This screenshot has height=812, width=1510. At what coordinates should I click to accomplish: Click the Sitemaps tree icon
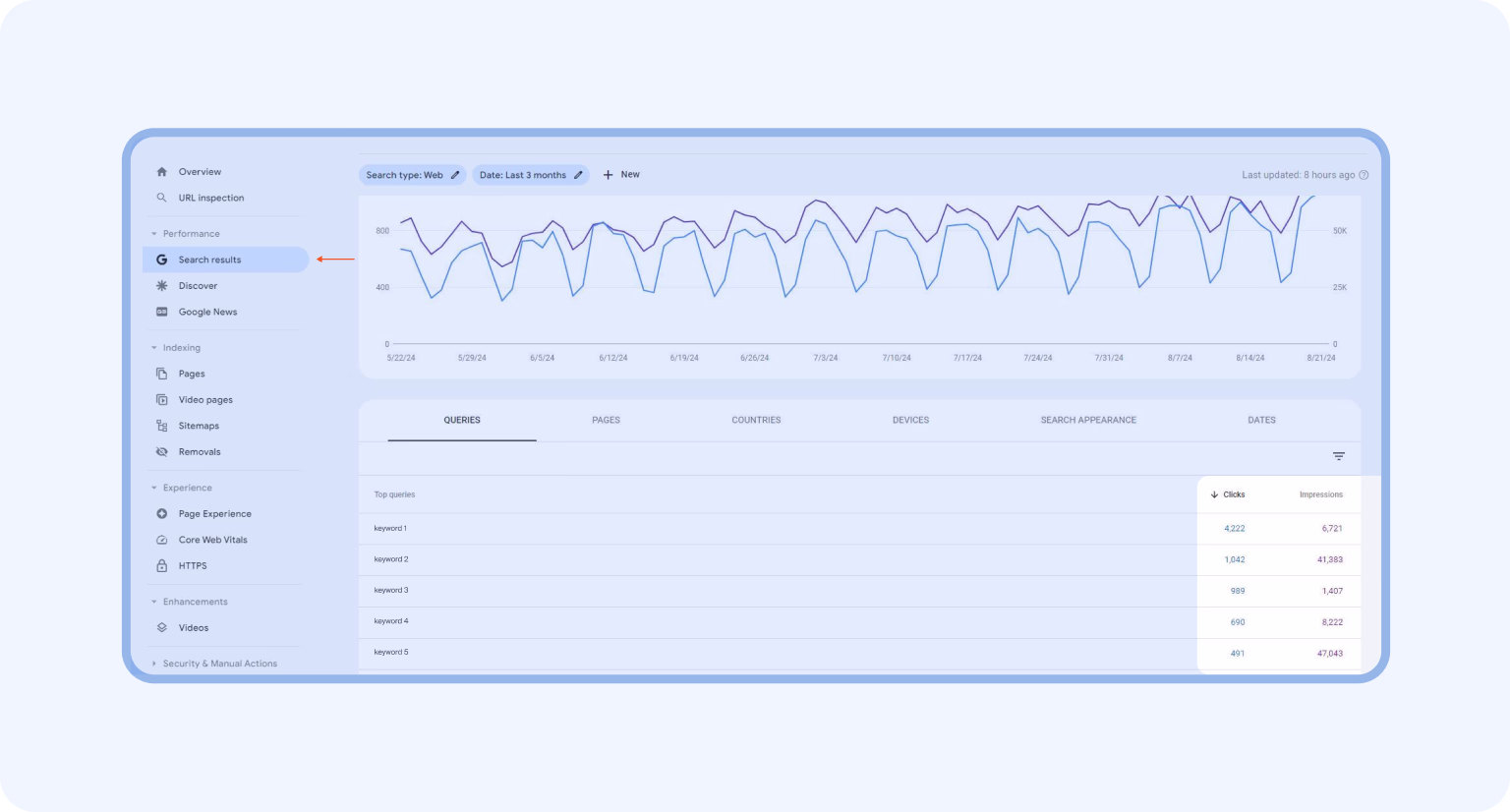[x=162, y=426]
